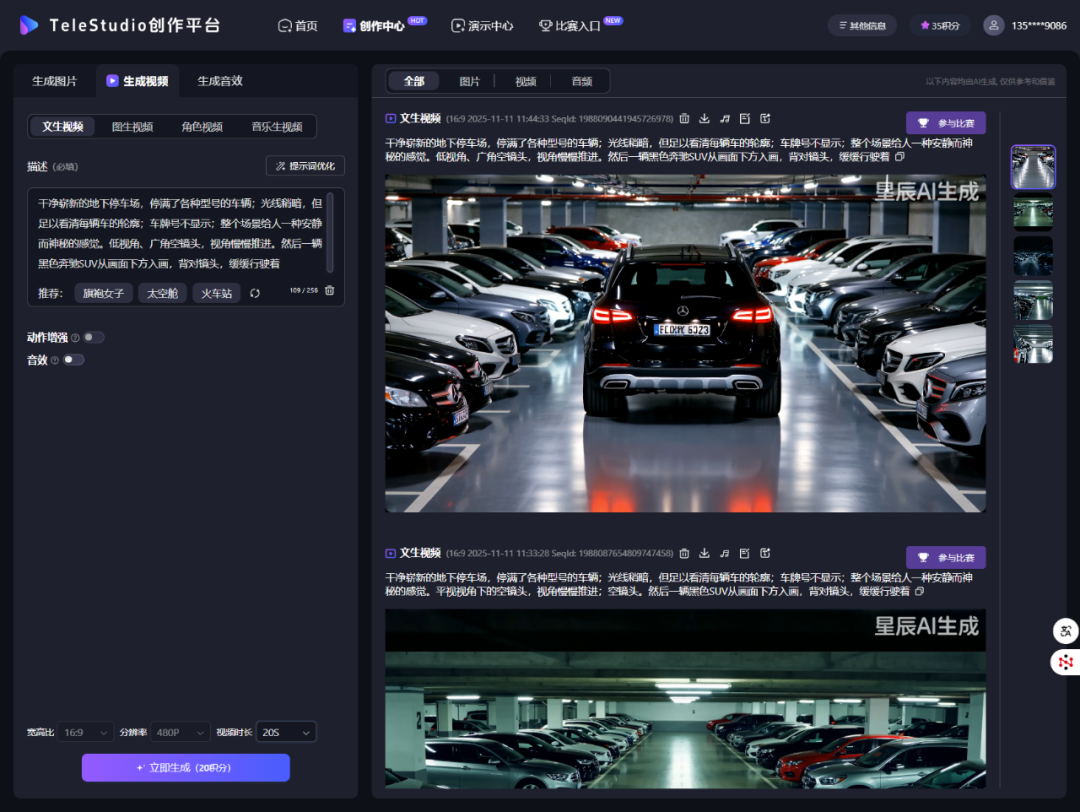Go to 演示中心 in the top navigation
Viewport: 1080px width, 812px height.
[x=482, y=26]
